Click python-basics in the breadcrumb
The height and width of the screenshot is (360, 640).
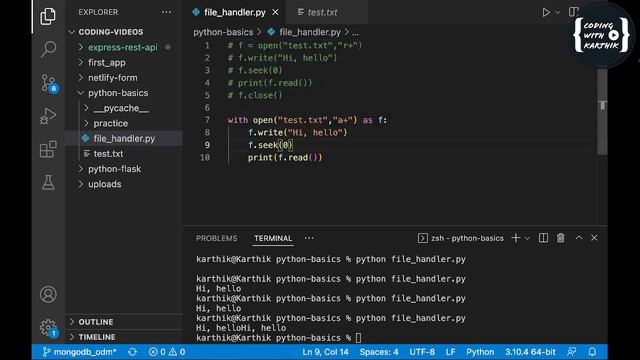pyautogui.click(x=223, y=32)
